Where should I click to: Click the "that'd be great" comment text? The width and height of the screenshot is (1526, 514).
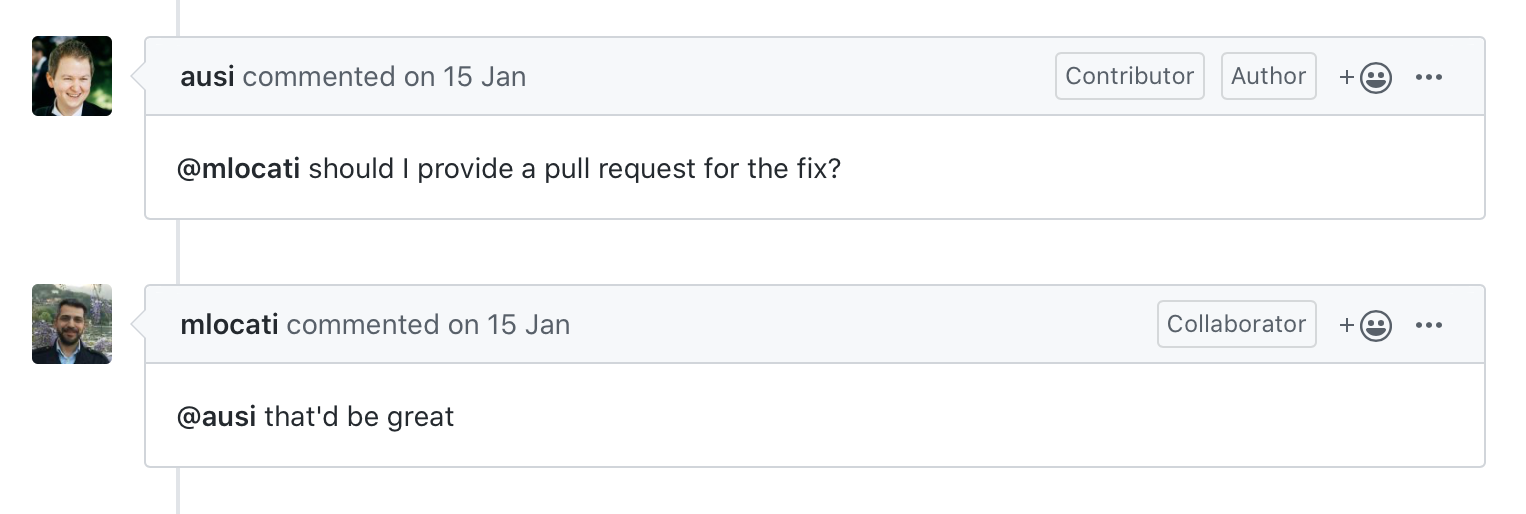coord(359,417)
